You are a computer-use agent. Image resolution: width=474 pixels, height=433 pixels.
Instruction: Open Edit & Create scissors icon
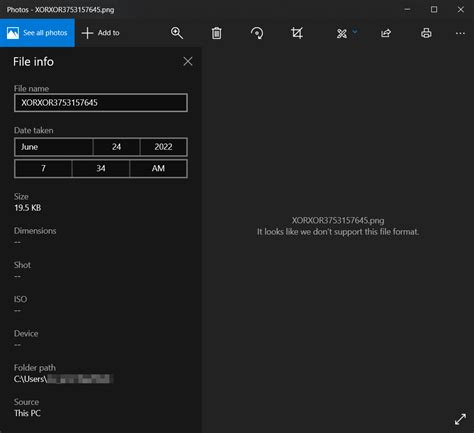tap(342, 34)
